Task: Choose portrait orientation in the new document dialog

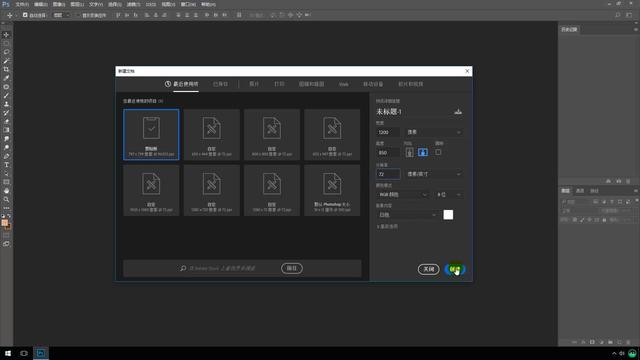Action: point(409,152)
